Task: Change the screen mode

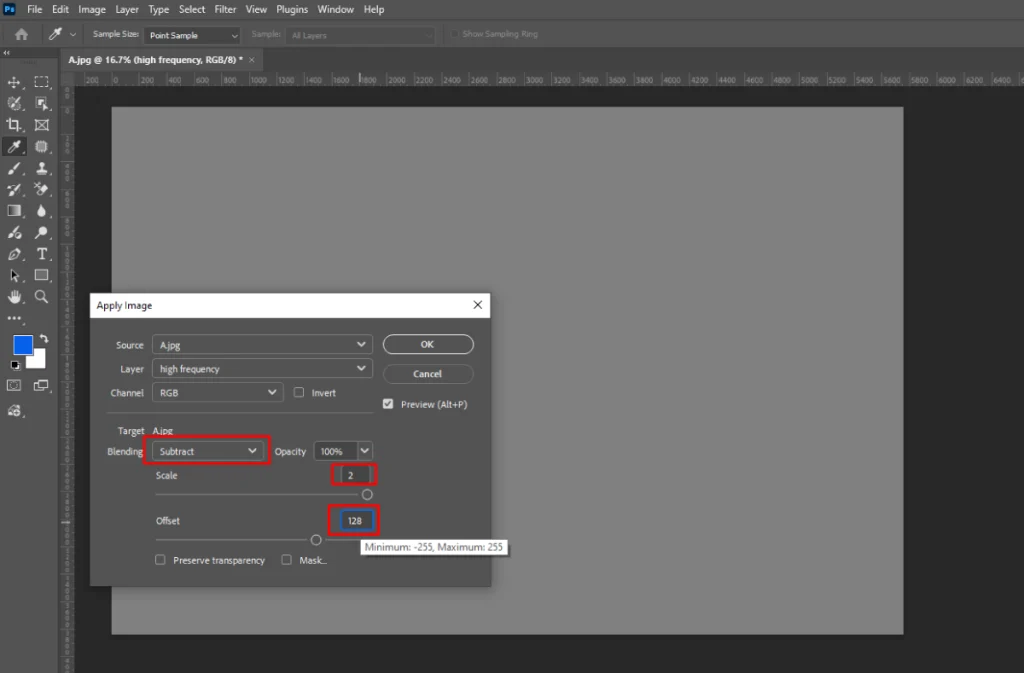Action: click(x=41, y=385)
